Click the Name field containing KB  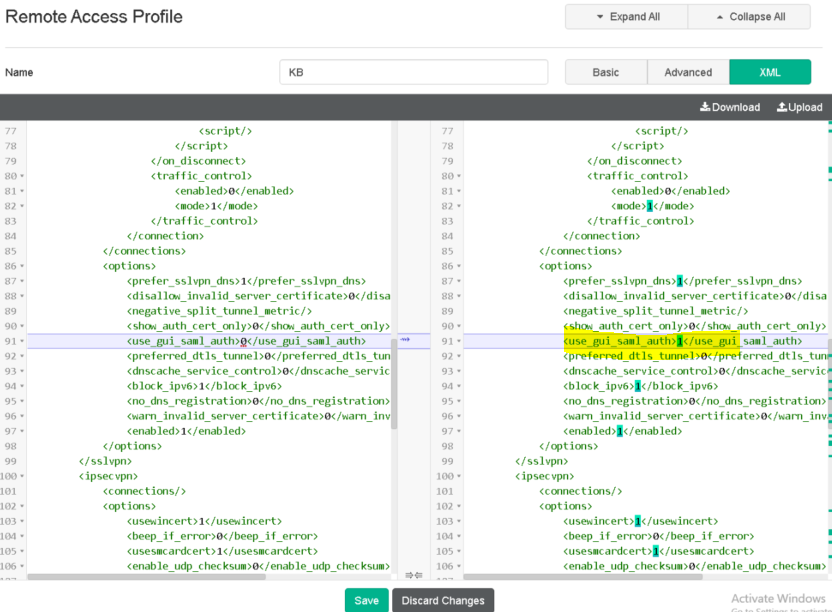tap(413, 72)
